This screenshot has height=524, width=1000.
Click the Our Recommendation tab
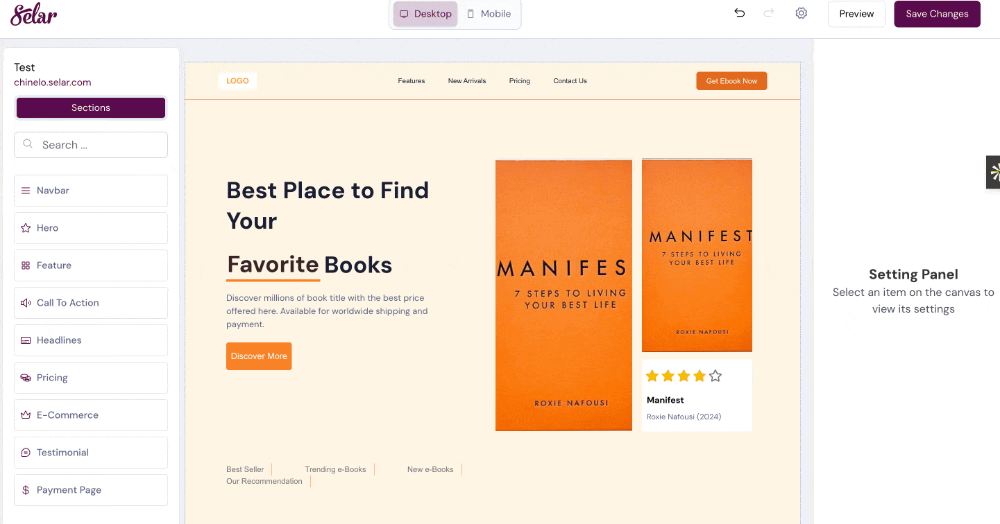click(x=264, y=481)
